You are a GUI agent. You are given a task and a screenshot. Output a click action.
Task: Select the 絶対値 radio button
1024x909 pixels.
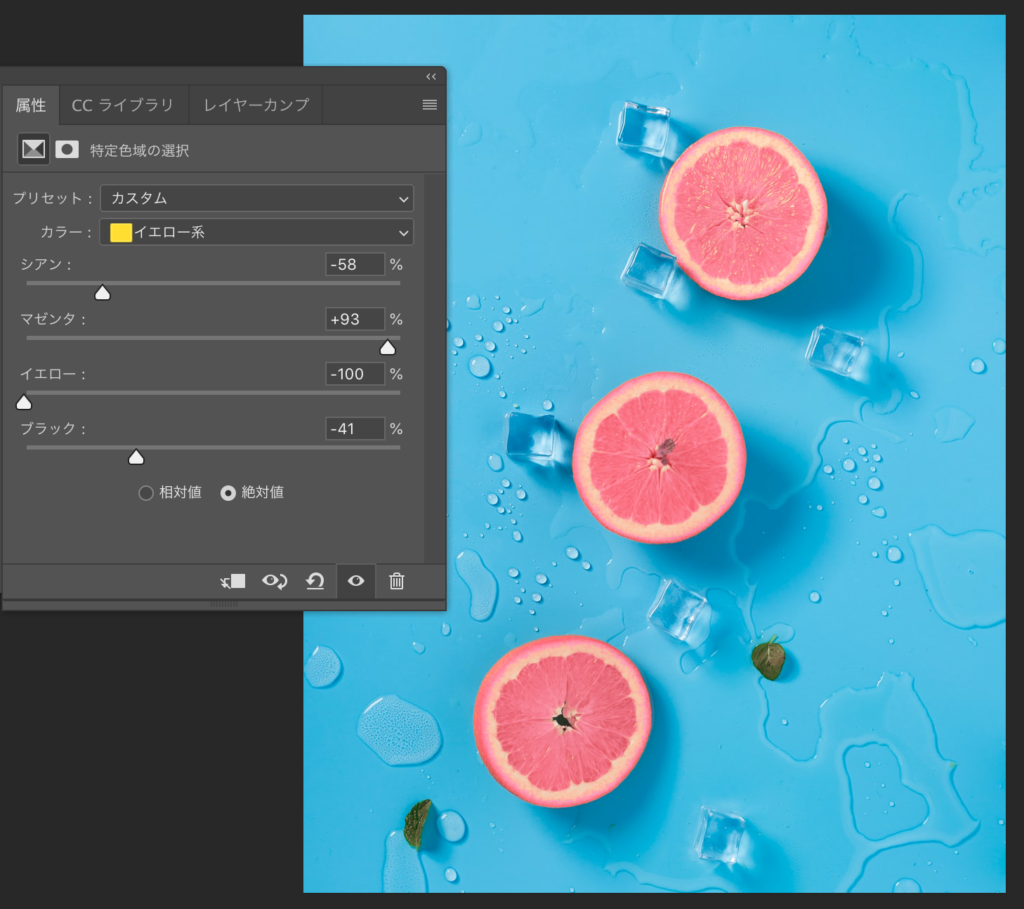(228, 493)
